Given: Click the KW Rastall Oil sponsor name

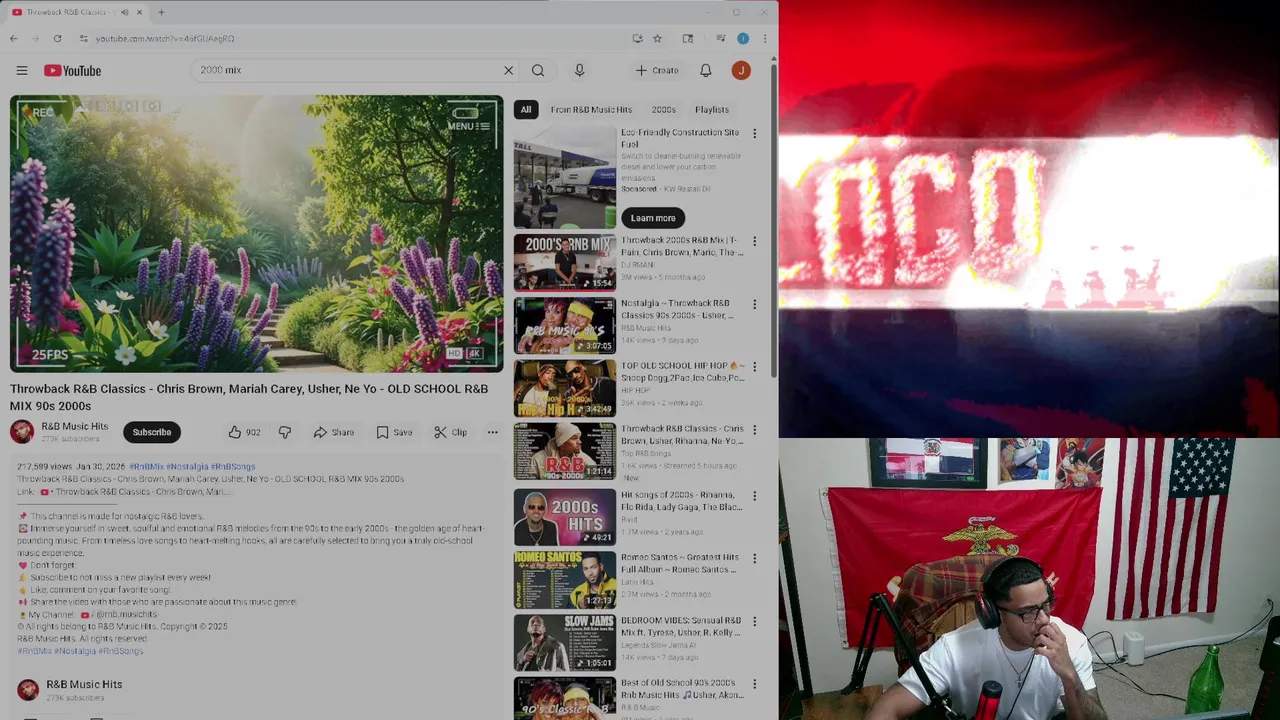Looking at the screenshot, I should pos(687,189).
